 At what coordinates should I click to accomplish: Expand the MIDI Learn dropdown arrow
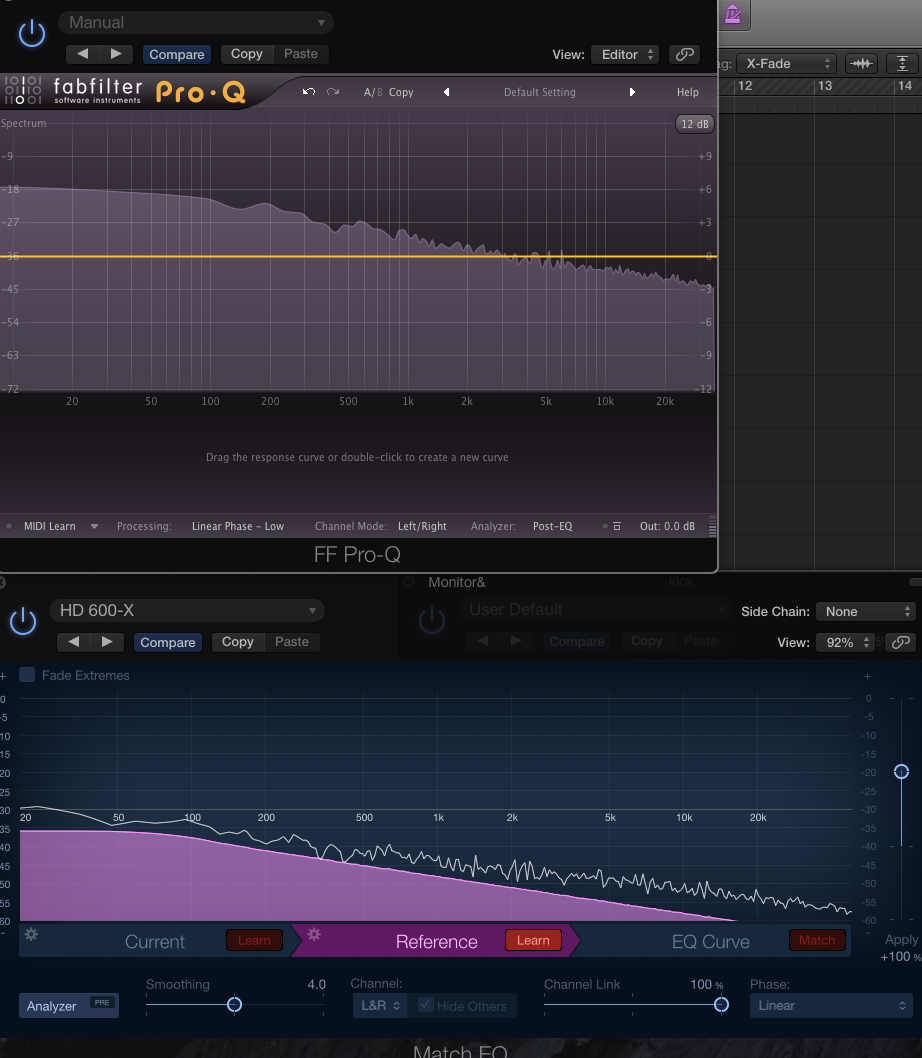click(94, 526)
